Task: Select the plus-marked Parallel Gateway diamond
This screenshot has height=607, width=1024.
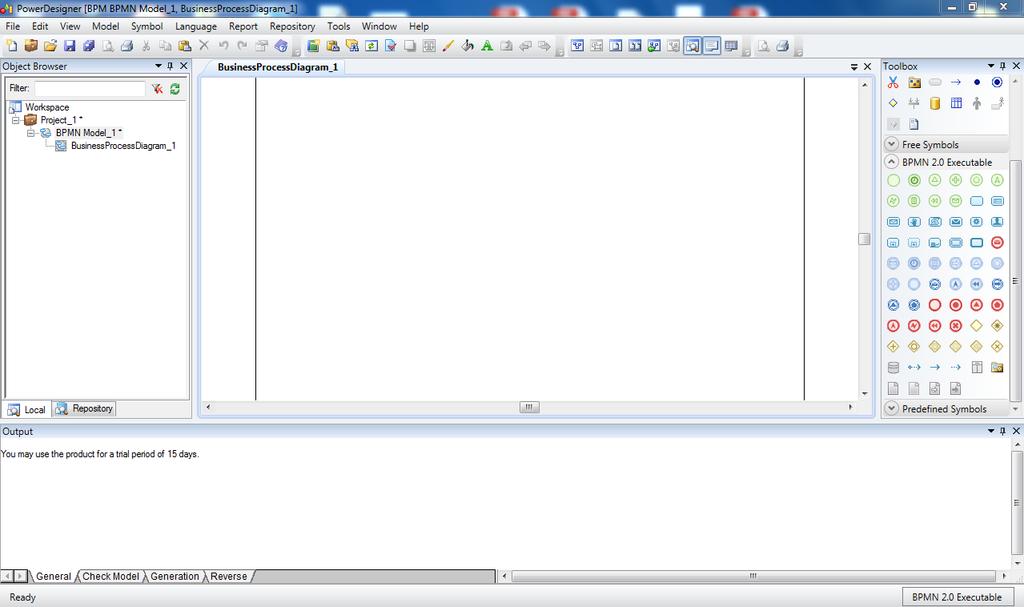Action: coord(893,346)
